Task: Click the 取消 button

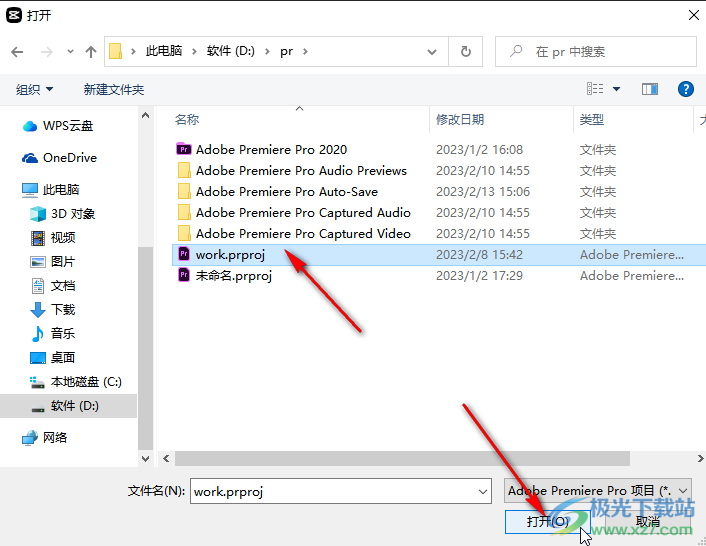Action: coord(647,522)
